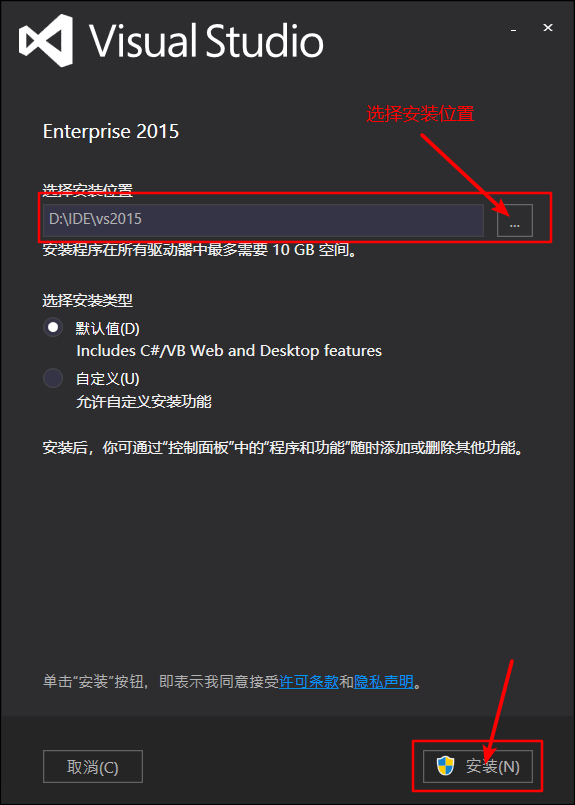This screenshot has height=805, width=575.
Task: Click the 默认值(D) option label
Action: tap(108, 328)
